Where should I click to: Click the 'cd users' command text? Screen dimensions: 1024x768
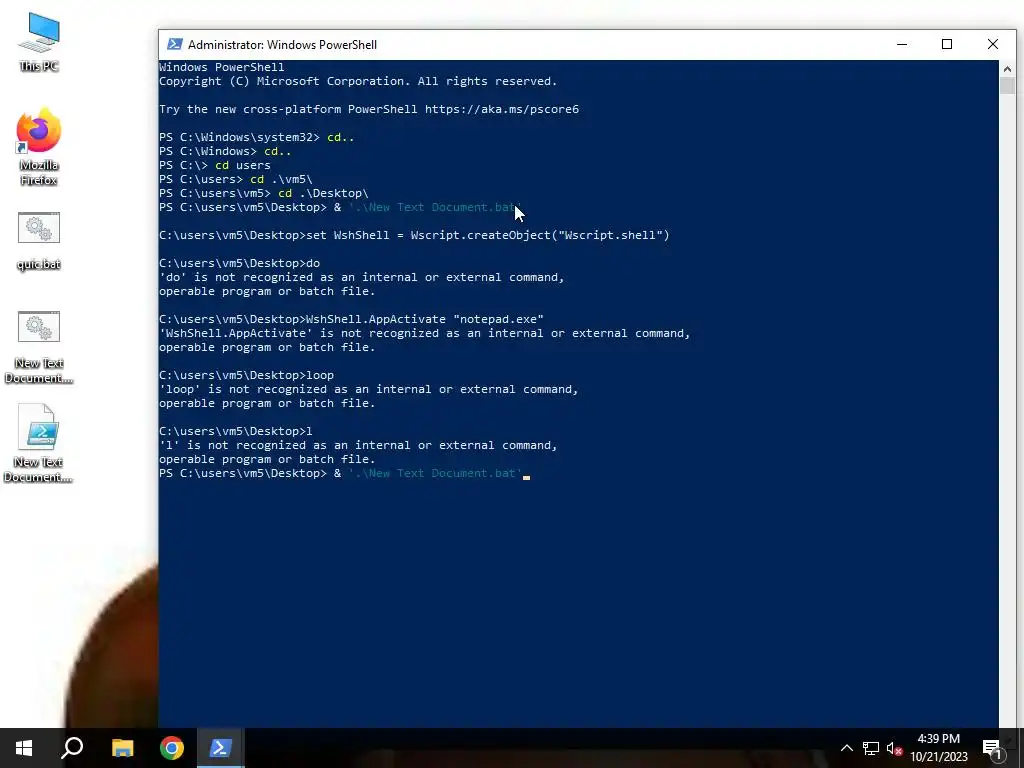pyautogui.click(x=242, y=165)
